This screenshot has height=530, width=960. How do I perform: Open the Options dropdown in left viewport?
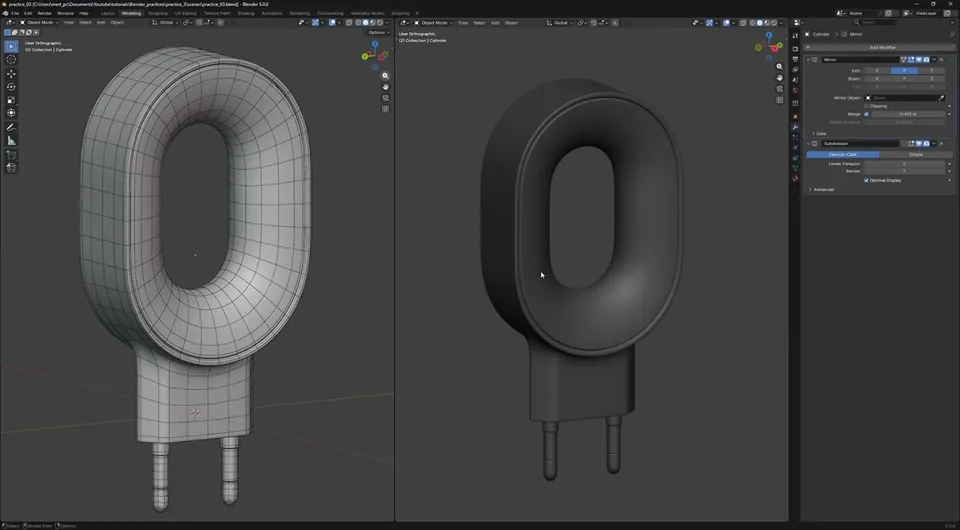click(x=378, y=32)
